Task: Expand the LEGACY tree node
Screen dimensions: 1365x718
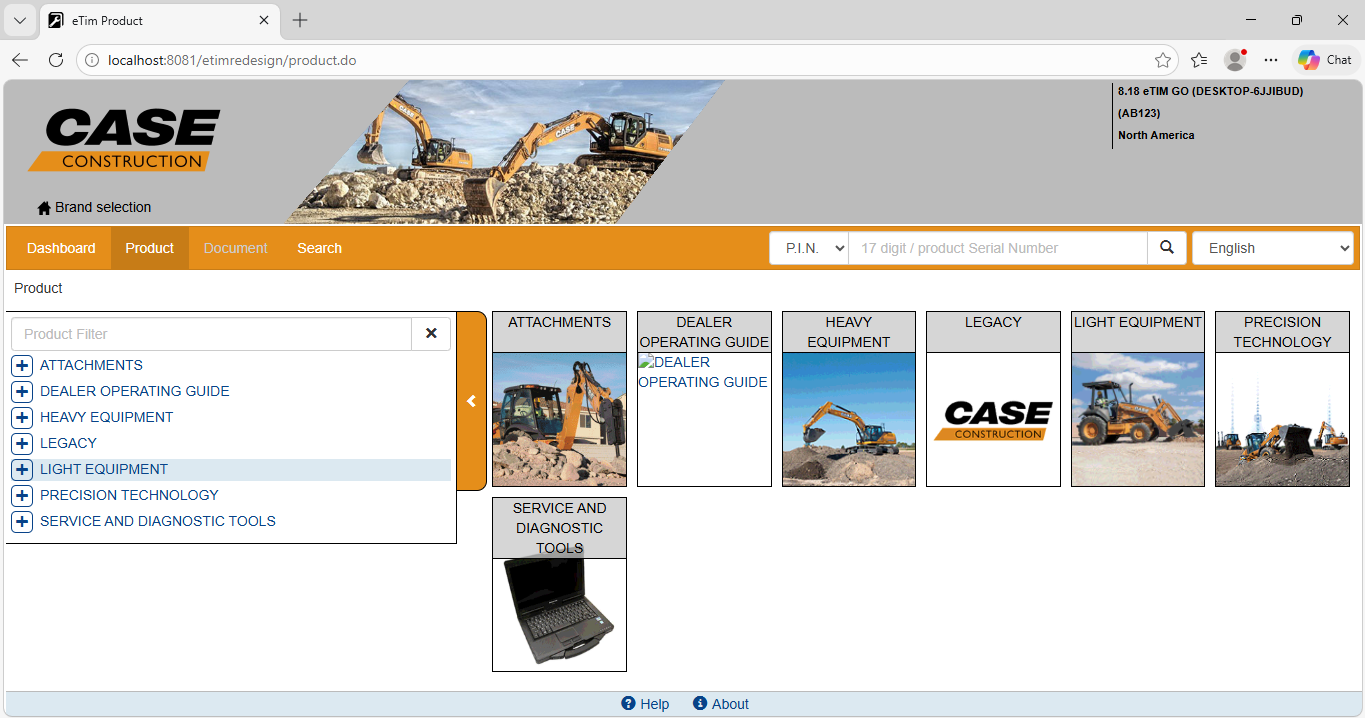Action: (x=22, y=444)
